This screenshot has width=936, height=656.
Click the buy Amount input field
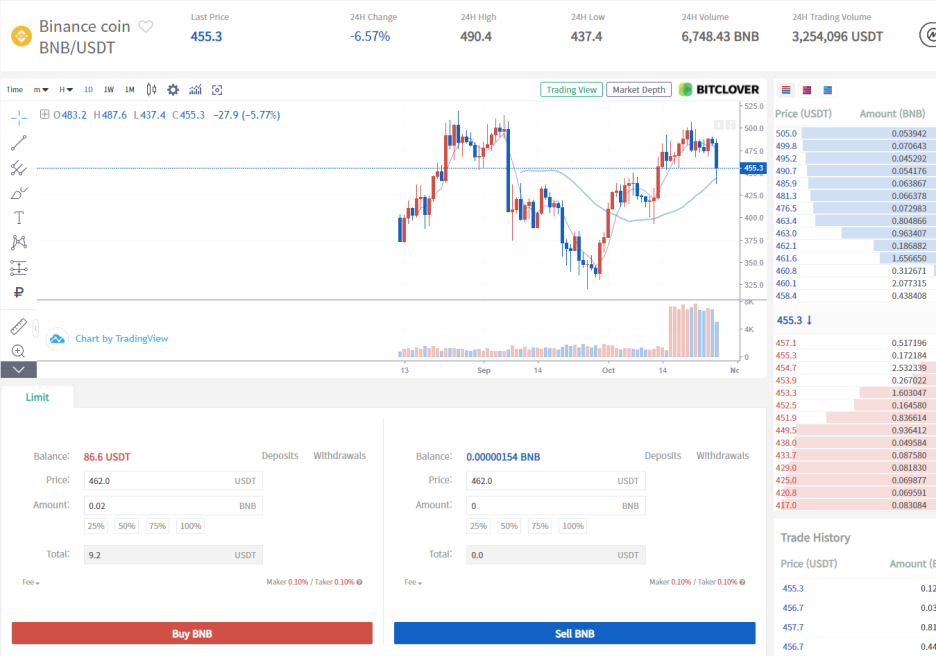pos(173,506)
